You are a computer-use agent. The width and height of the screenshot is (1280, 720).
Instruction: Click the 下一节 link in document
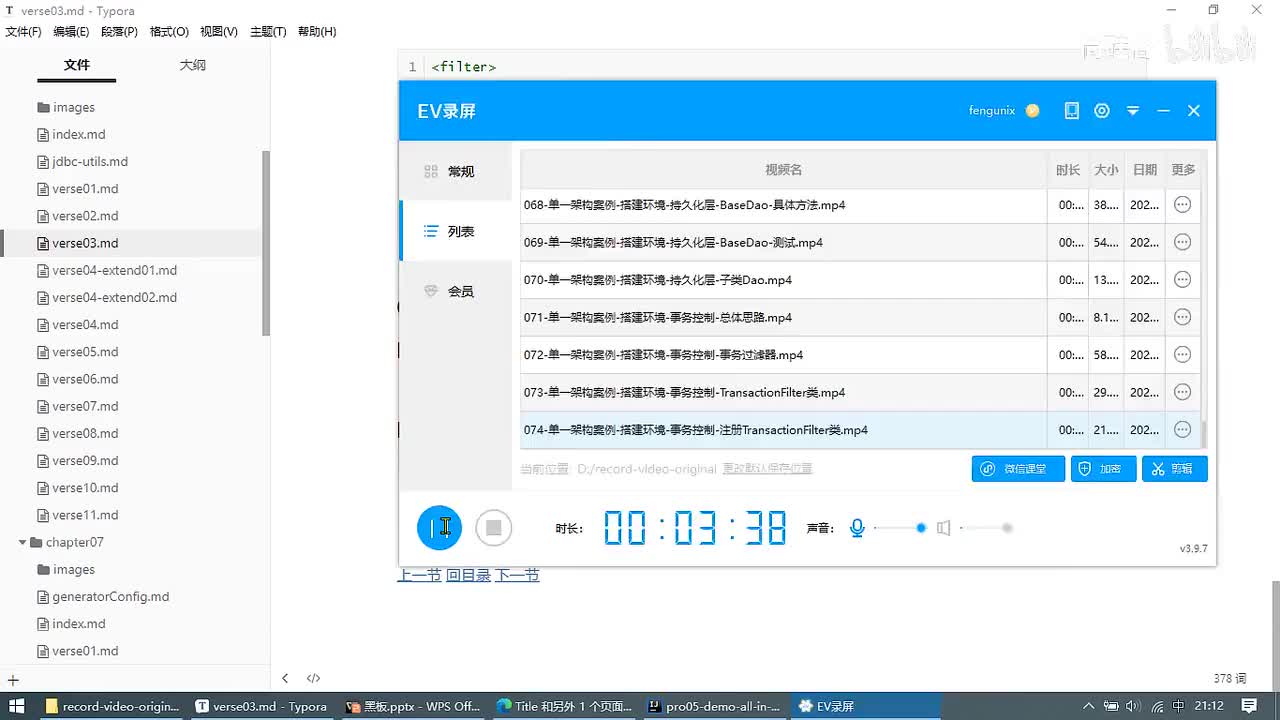click(517, 575)
